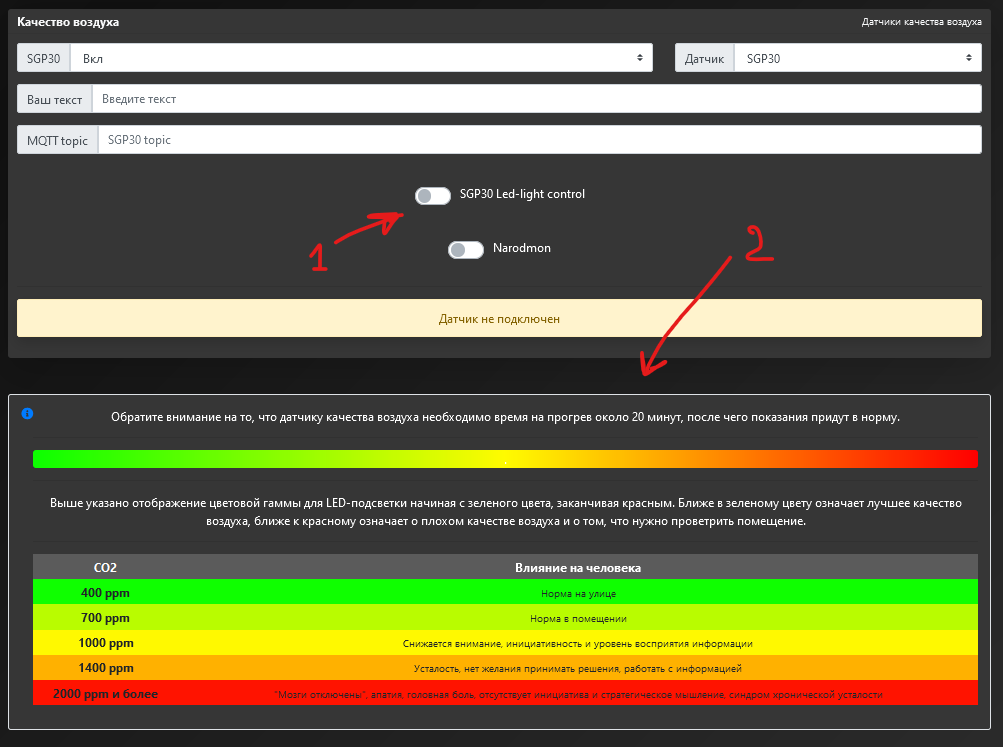Click the Ваш текст input field
Image resolution: width=1003 pixels, height=747 pixels.
pyautogui.click(x=536, y=99)
